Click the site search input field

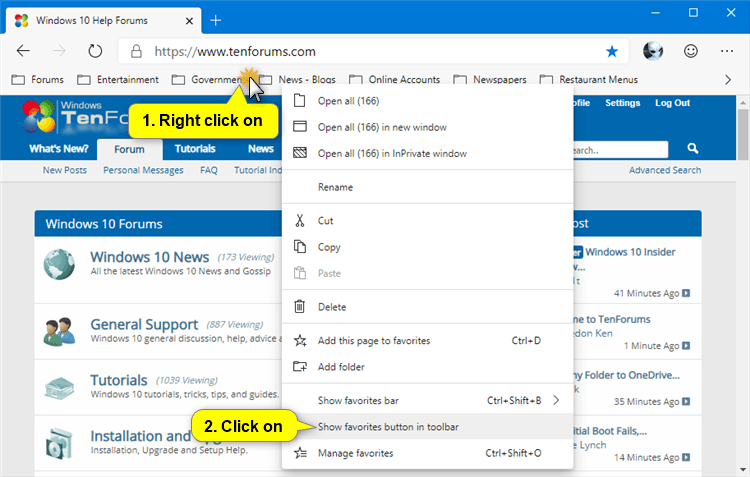tap(620, 150)
